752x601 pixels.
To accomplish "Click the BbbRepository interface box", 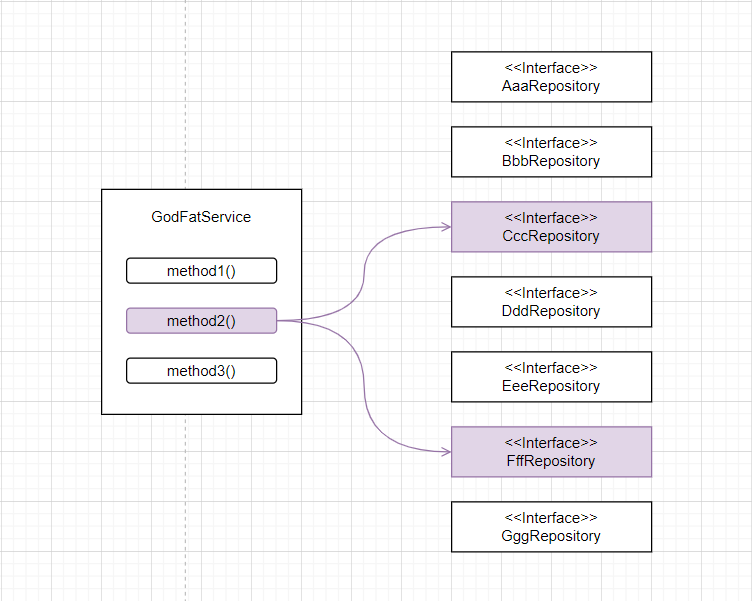I will coord(551,152).
